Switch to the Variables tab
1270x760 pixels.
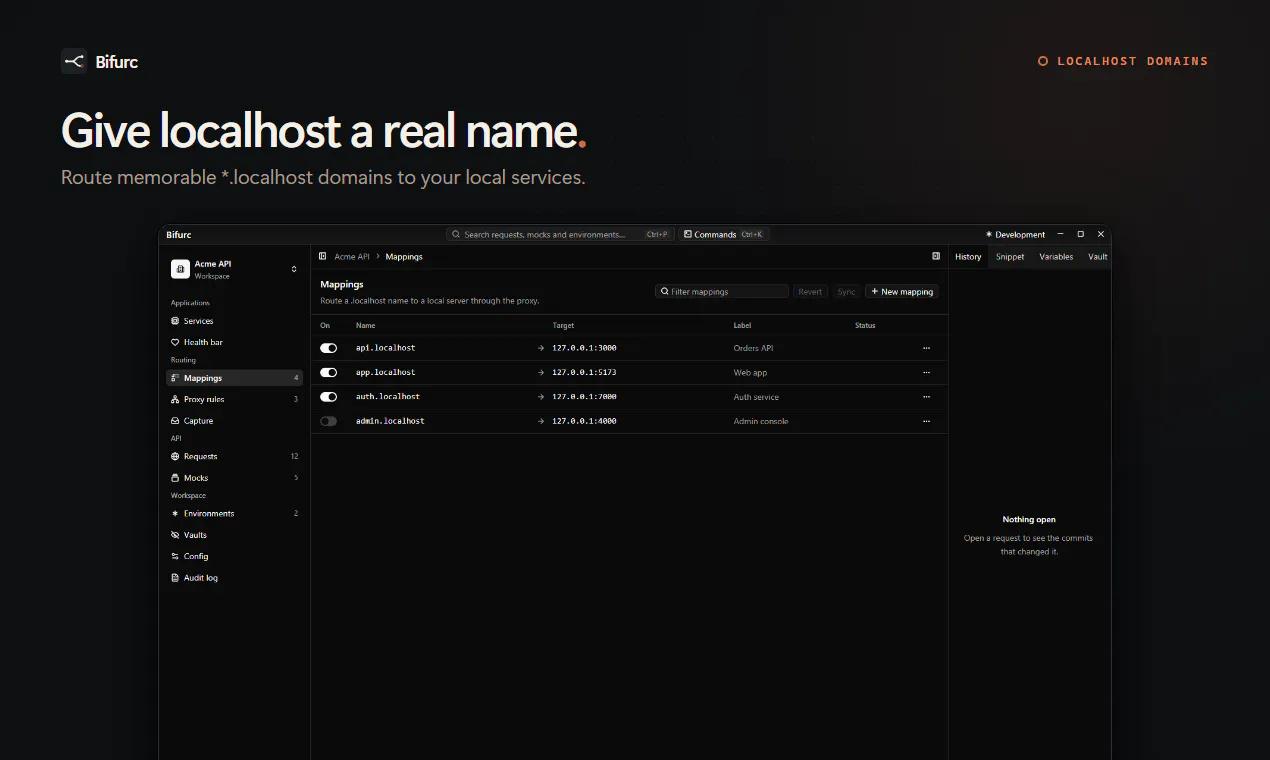pos(1056,257)
